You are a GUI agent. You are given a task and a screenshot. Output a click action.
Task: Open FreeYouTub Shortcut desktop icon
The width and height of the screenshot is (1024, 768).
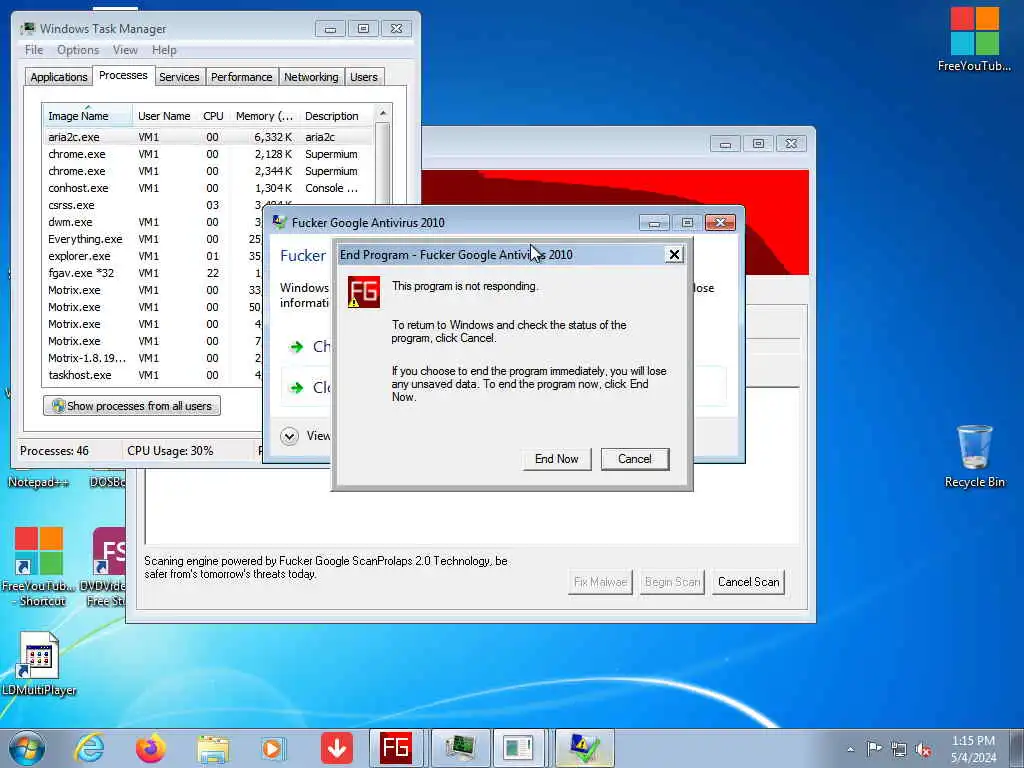point(39,567)
